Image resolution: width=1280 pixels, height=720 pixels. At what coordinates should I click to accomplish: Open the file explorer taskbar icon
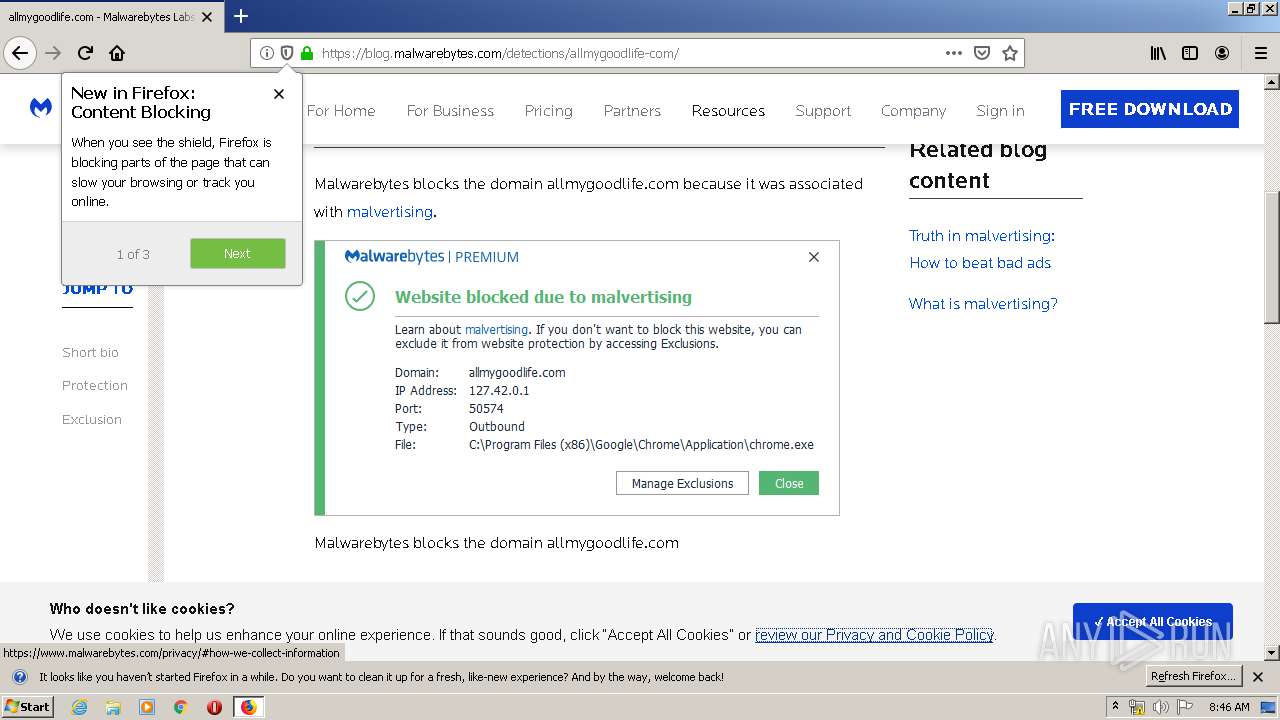(x=113, y=707)
